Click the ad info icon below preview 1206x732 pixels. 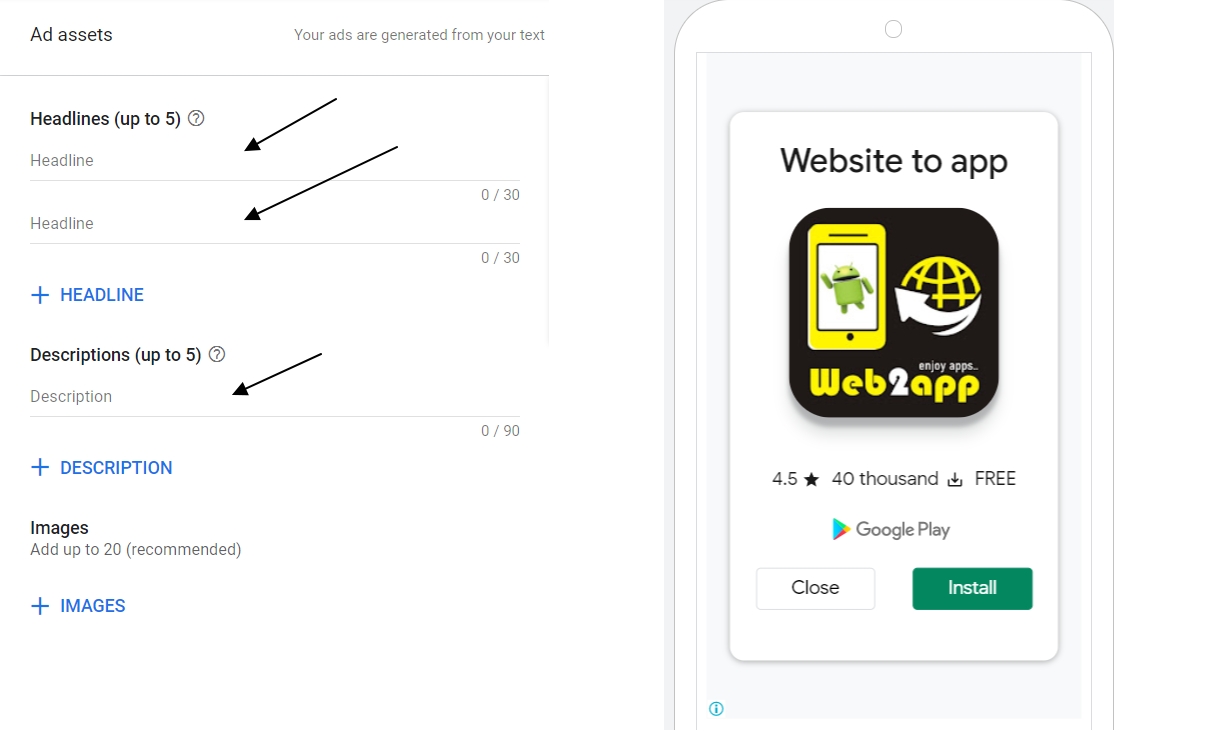(716, 709)
